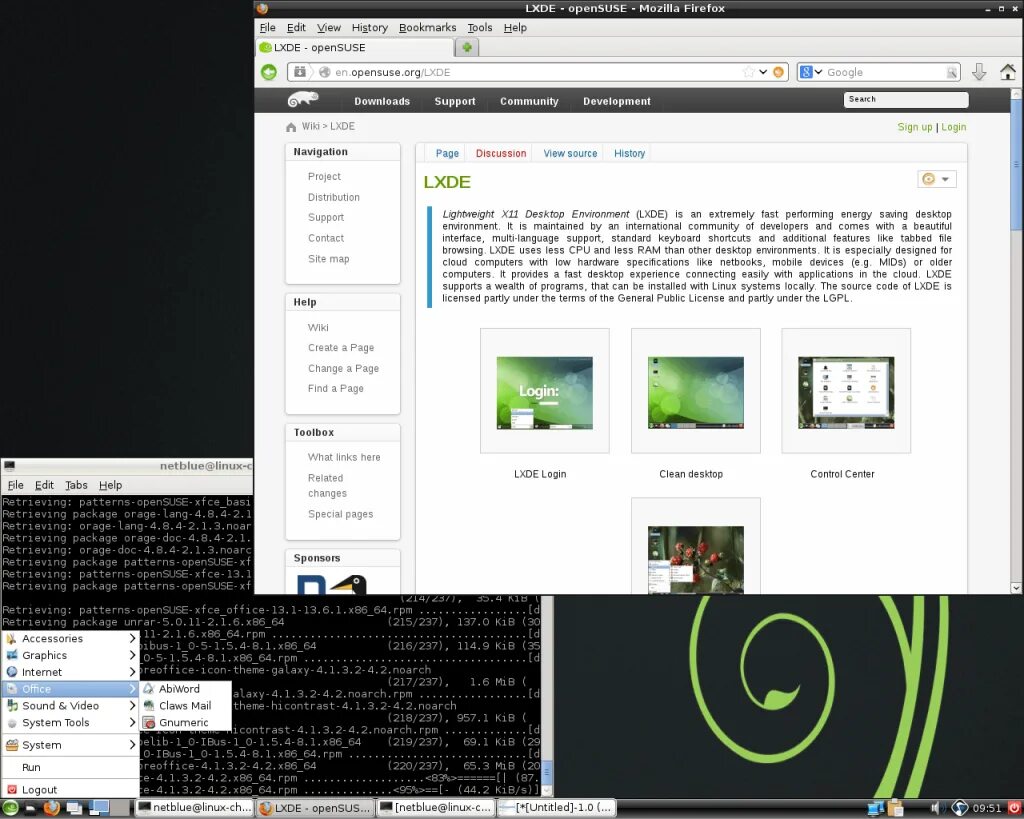Click the updater tray icon near the clock
This screenshot has height=819, width=1024.
tap(959, 809)
